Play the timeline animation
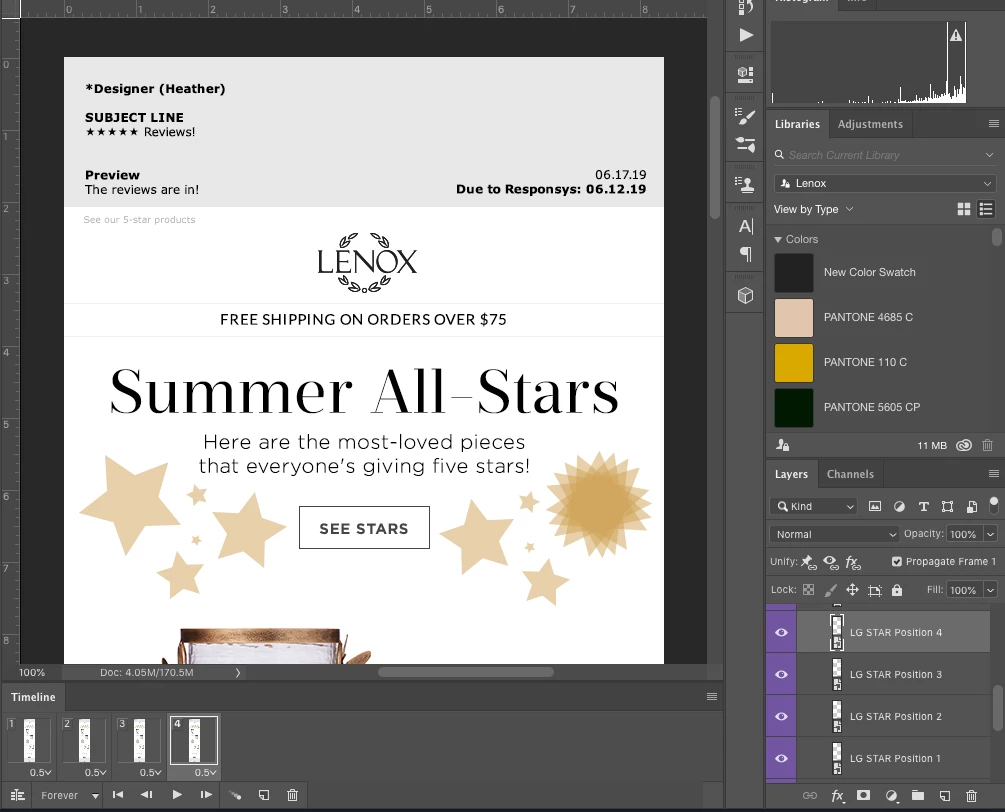The image size is (1005, 812). [x=177, y=795]
